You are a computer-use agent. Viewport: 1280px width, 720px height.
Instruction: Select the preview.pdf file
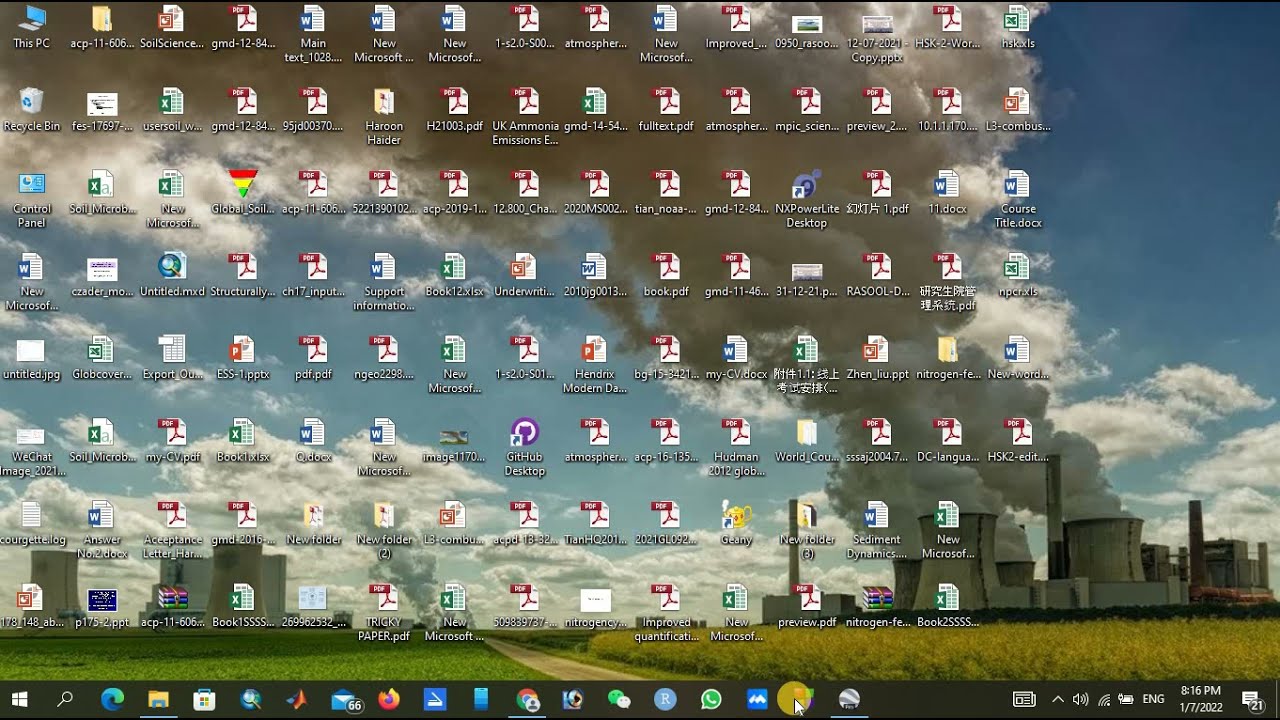point(806,606)
